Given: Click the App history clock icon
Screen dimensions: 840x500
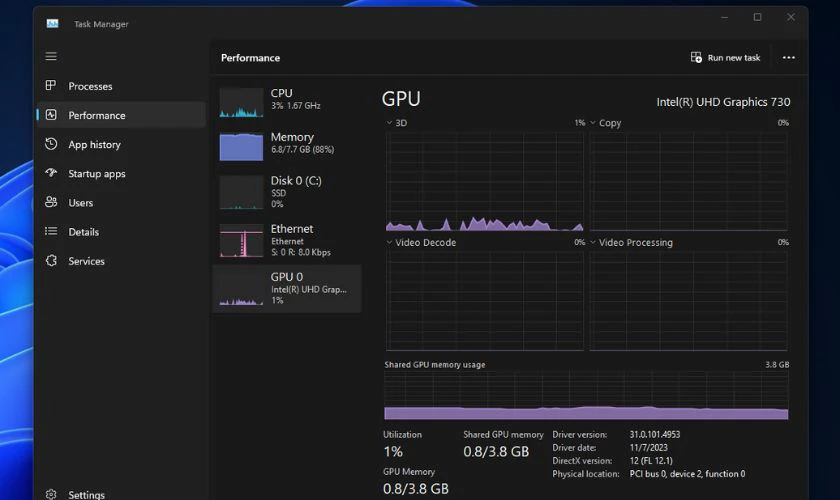Looking at the screenshot, I should 51,144.
